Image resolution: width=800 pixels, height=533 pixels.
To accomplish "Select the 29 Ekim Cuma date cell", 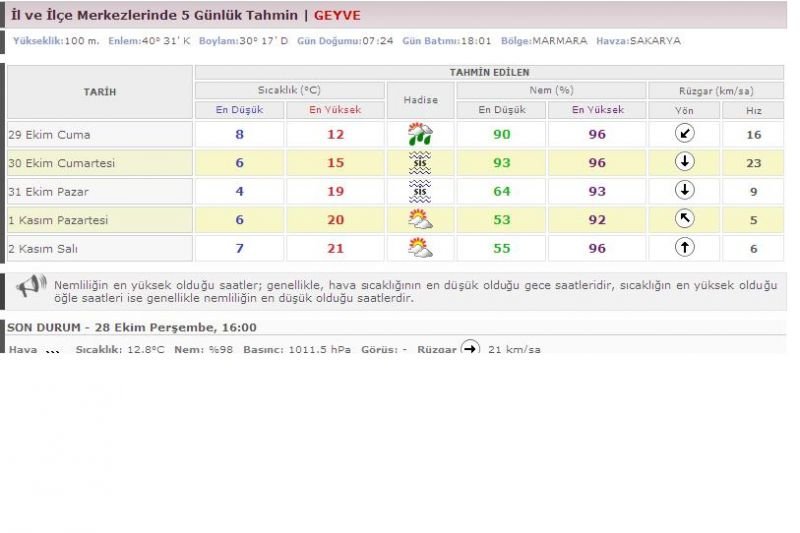I will pos(99,135).
